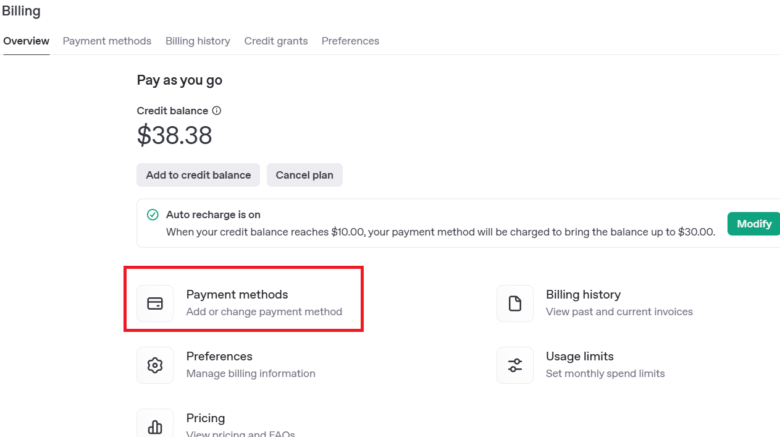780x437 pixels.
Task: Click the document icon for Billing history
Action: pos(515,303)
